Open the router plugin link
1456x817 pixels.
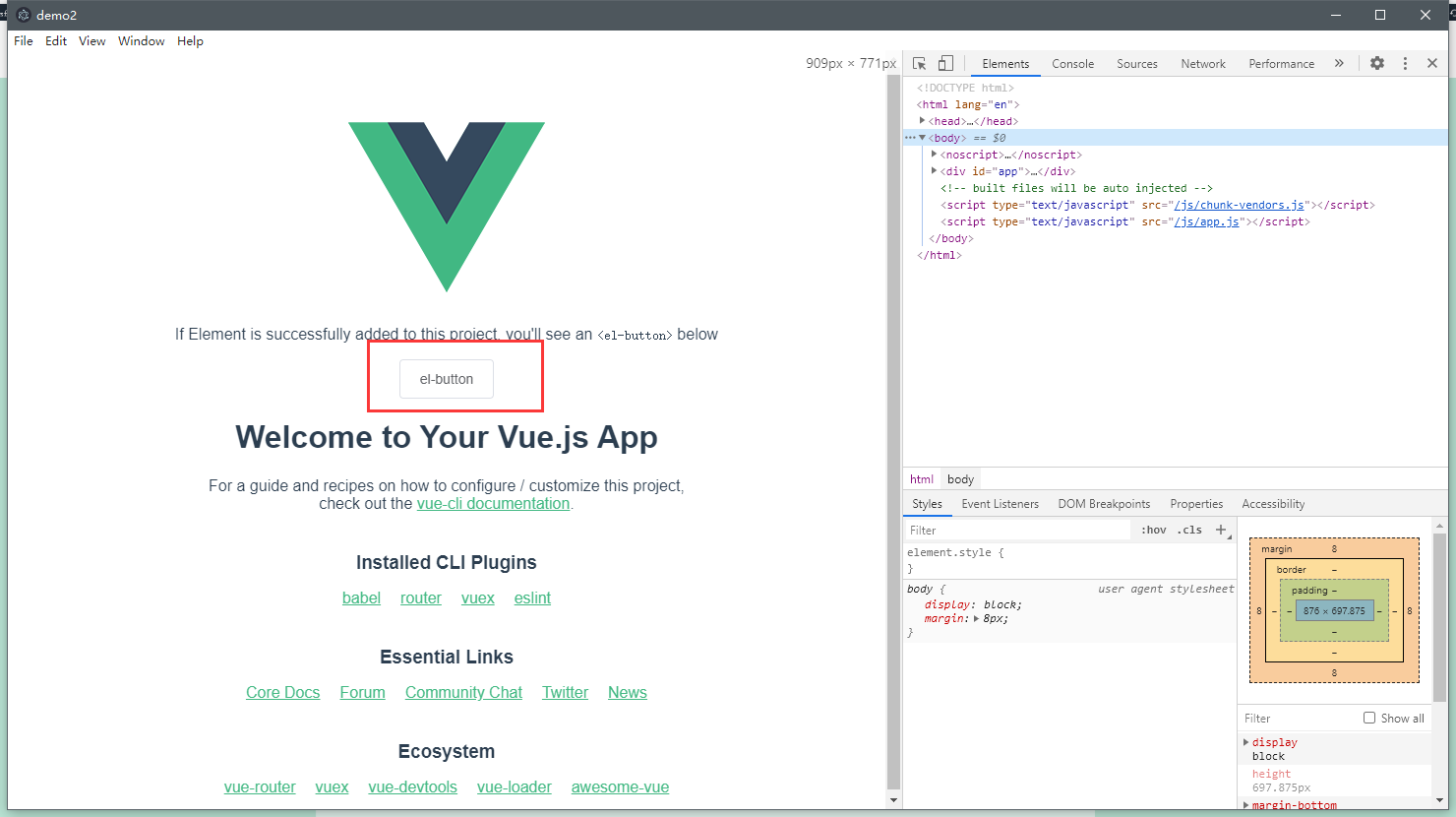pos(421,597)
